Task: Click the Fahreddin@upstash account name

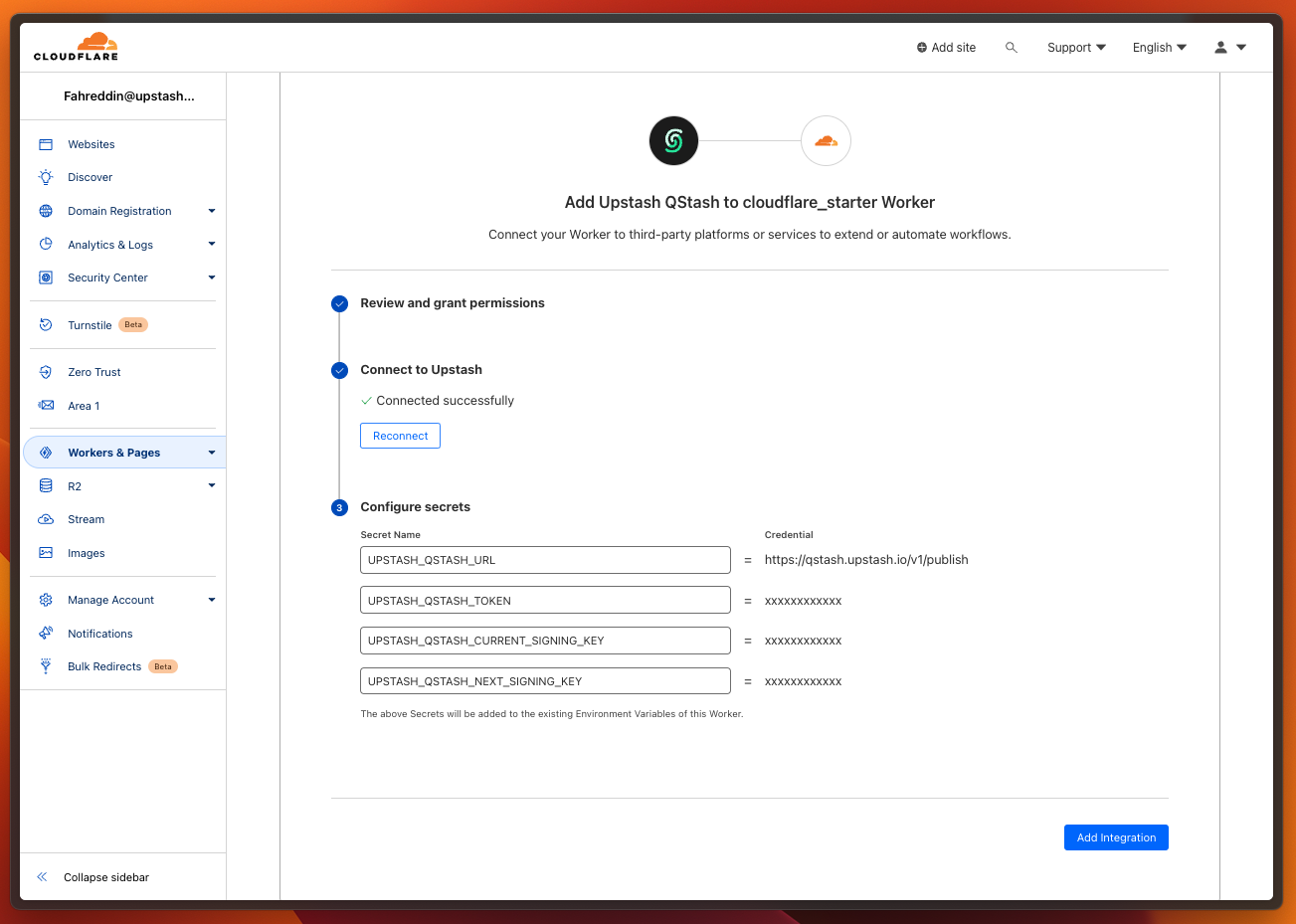Action: 129,96
